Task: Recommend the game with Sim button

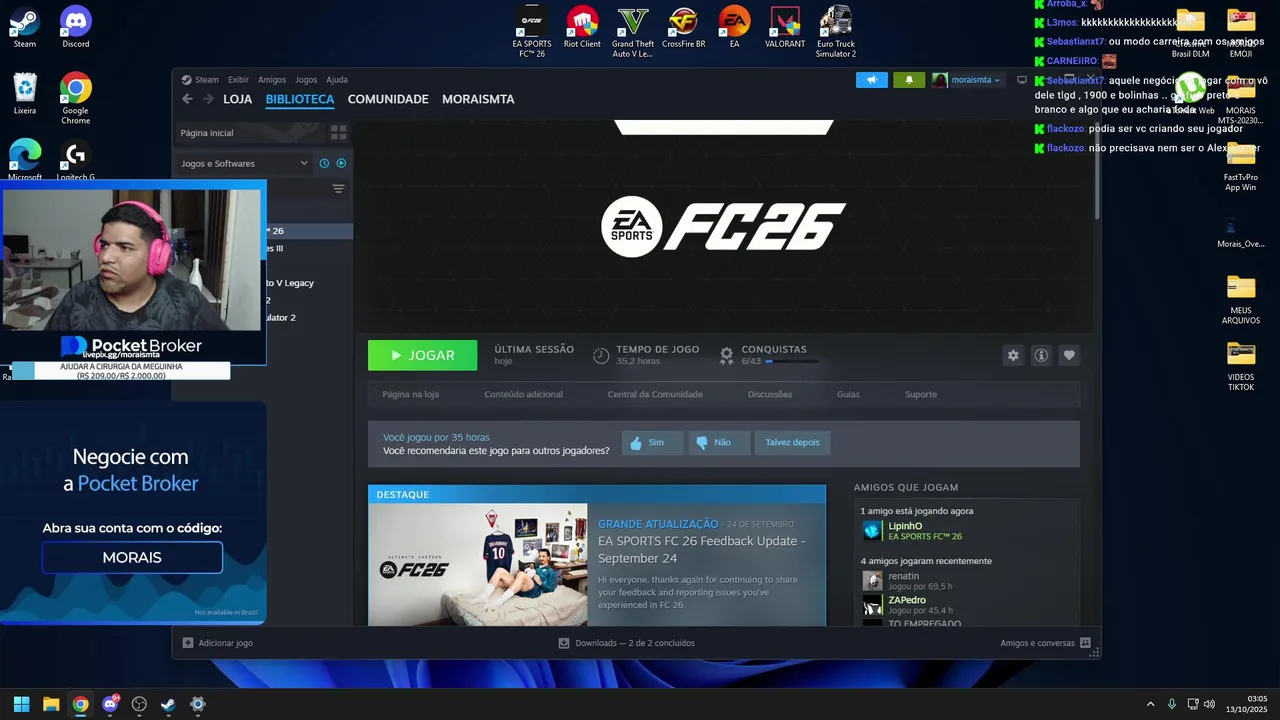Action: (x=652, y=442)
